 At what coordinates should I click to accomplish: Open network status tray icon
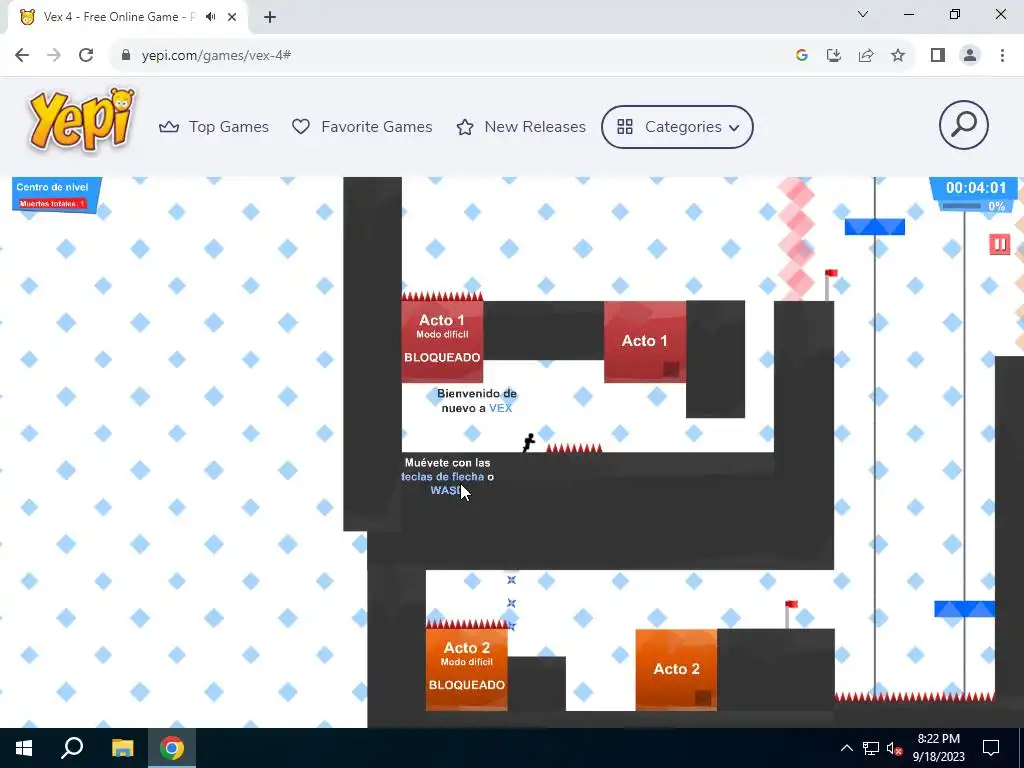click(x=871, y=748)
